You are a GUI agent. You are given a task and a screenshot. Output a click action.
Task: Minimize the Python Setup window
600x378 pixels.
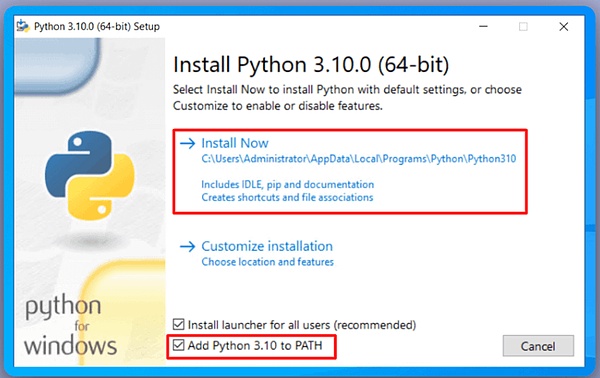click(484, 26)
